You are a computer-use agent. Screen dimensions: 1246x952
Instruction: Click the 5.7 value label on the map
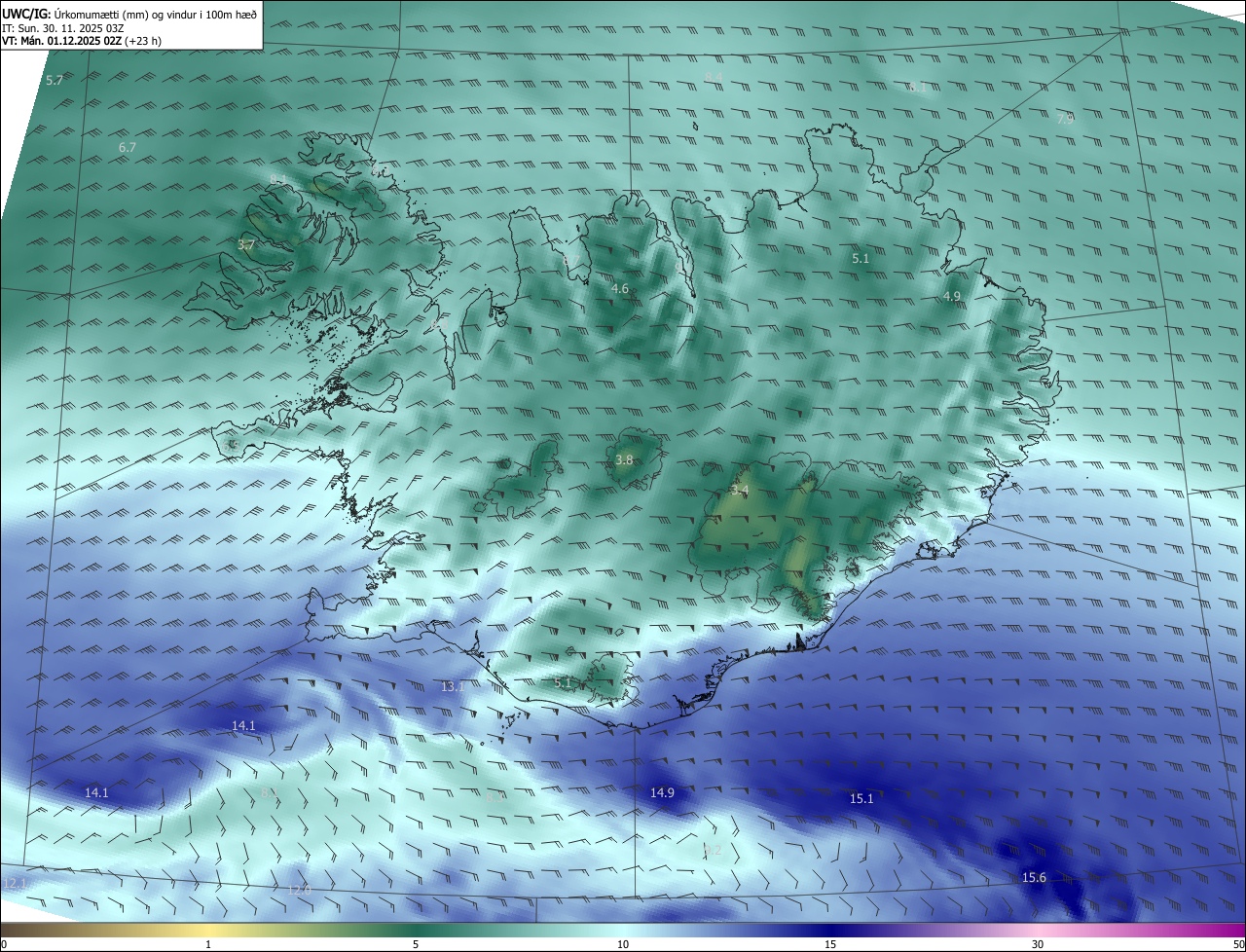pos(55,80)
